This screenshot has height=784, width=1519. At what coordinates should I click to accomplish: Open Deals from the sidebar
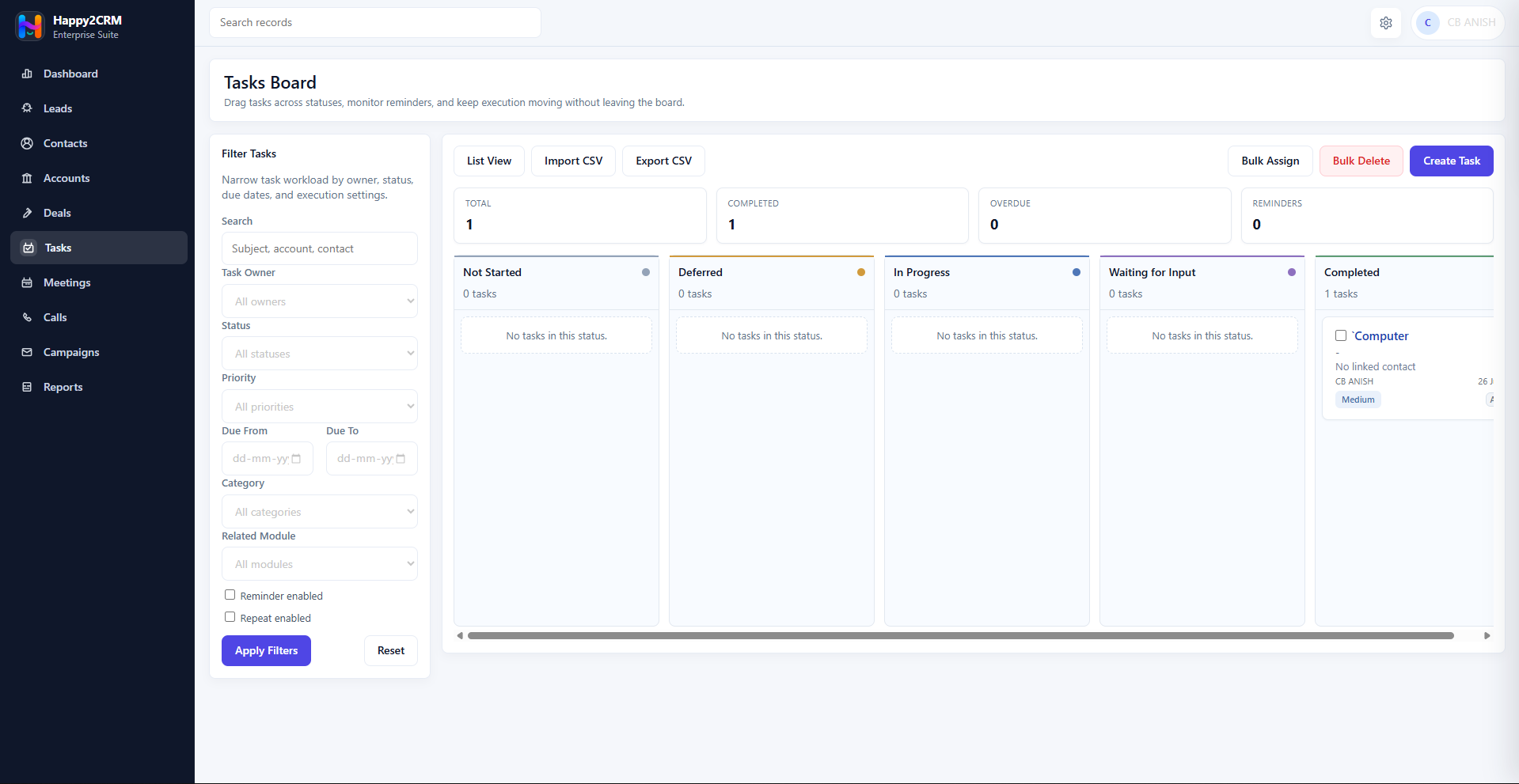coord(99,213)
